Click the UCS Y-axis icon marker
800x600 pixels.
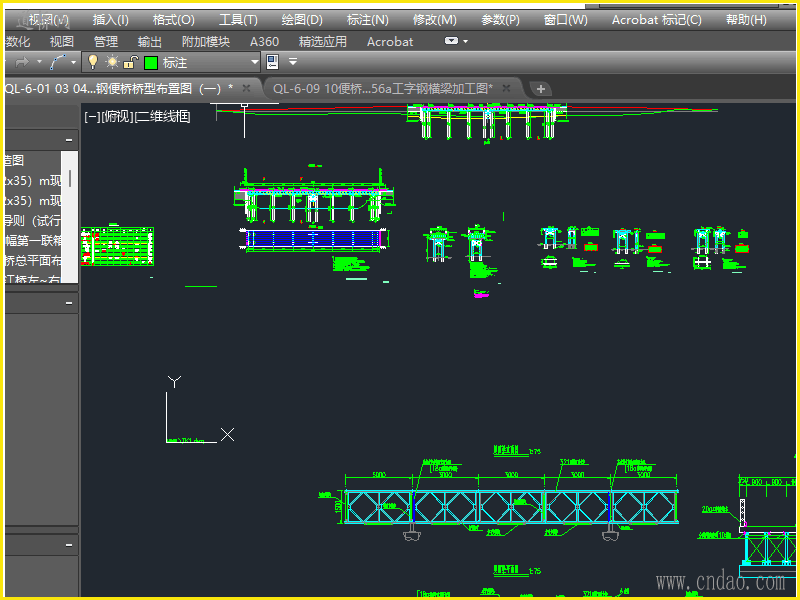pos(174,382)
